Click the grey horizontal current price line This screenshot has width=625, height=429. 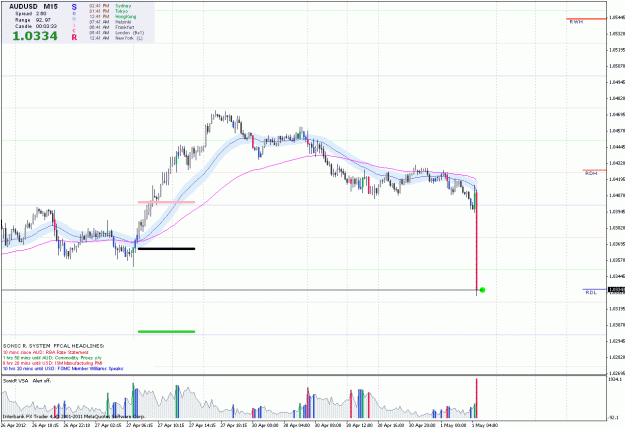tap(239, 290)
